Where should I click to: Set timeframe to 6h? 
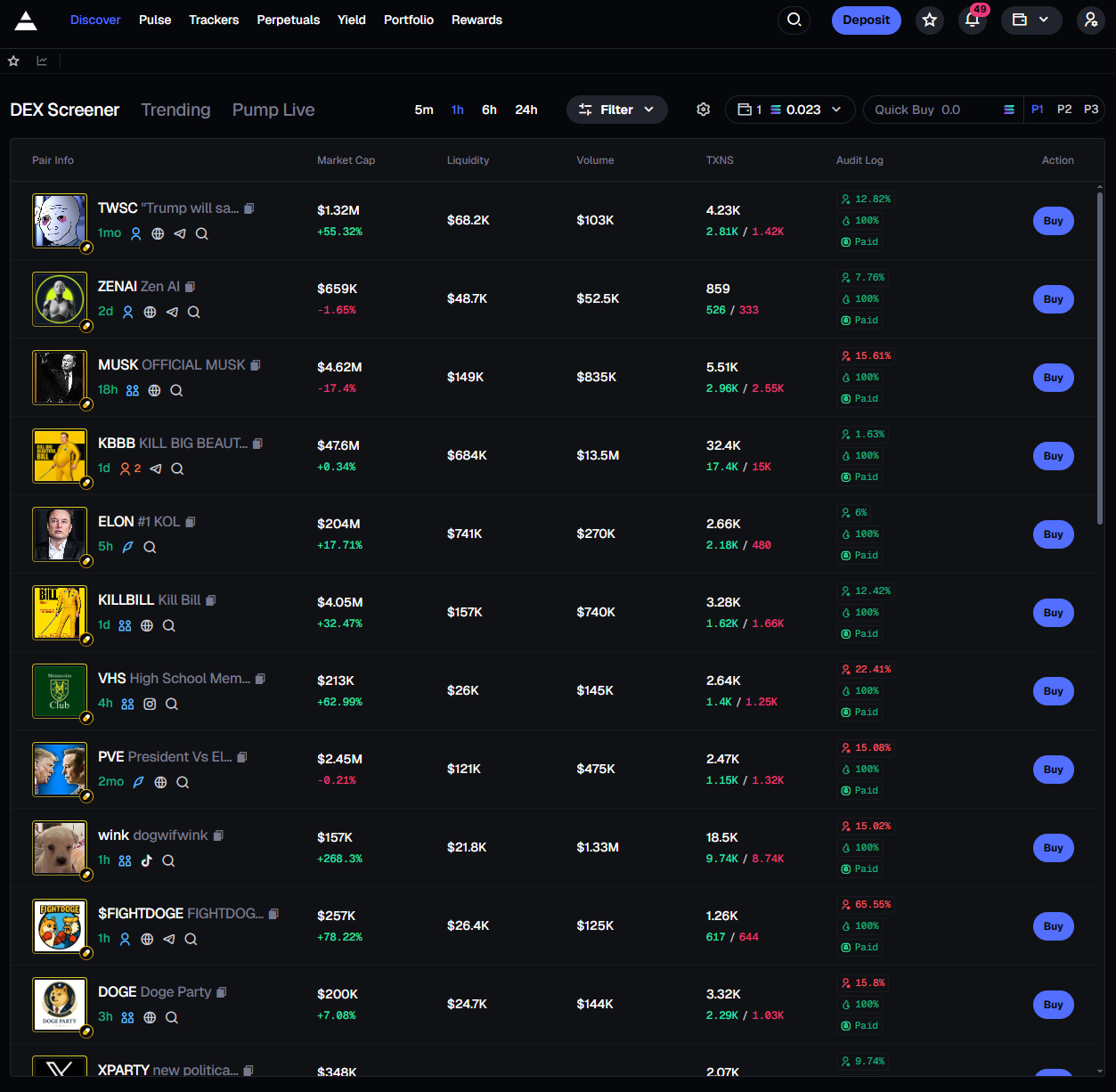tap(490, 110)
